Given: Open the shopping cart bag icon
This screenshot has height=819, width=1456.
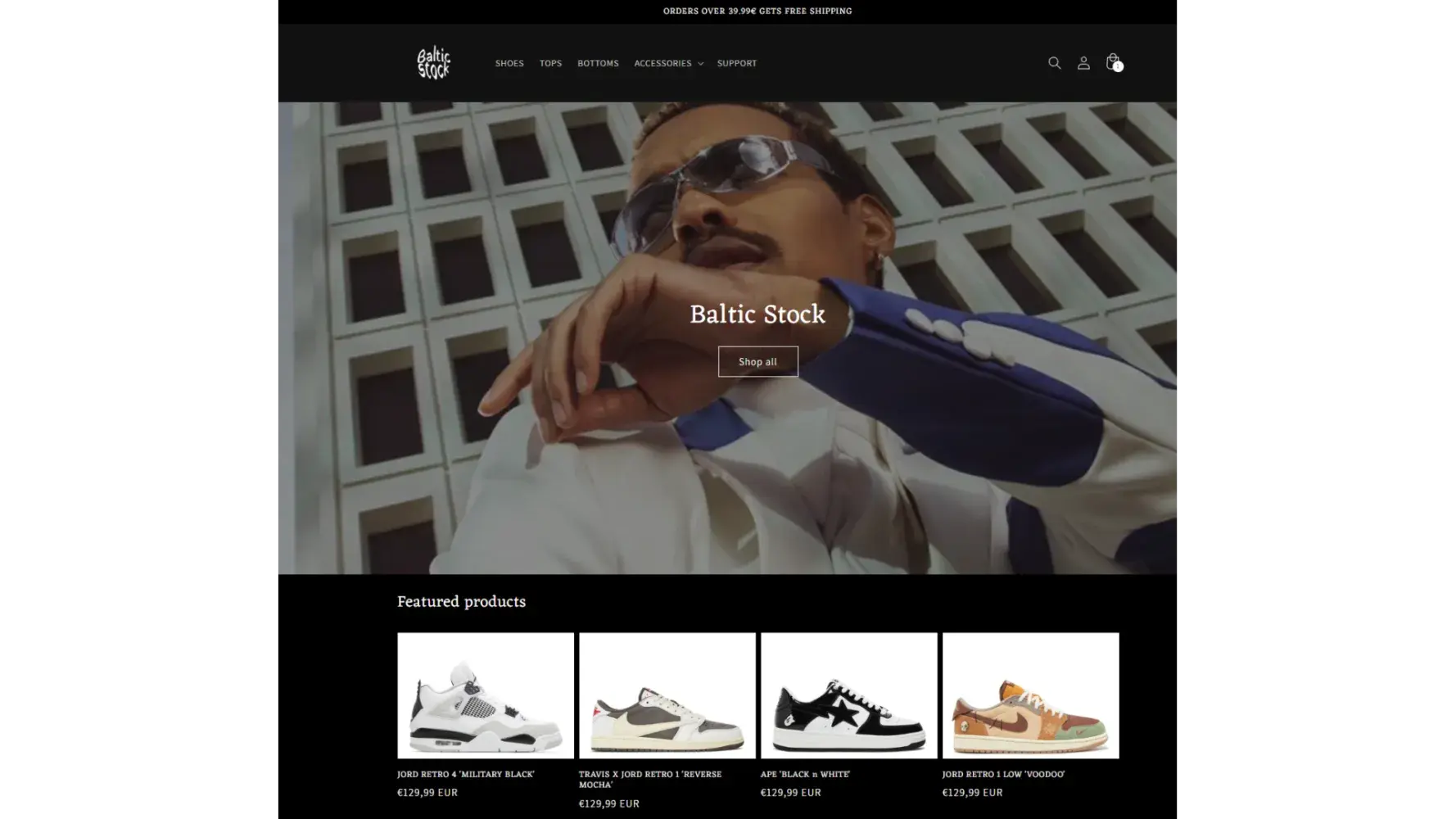Looking at the screenshot, I should point(1113,62).
